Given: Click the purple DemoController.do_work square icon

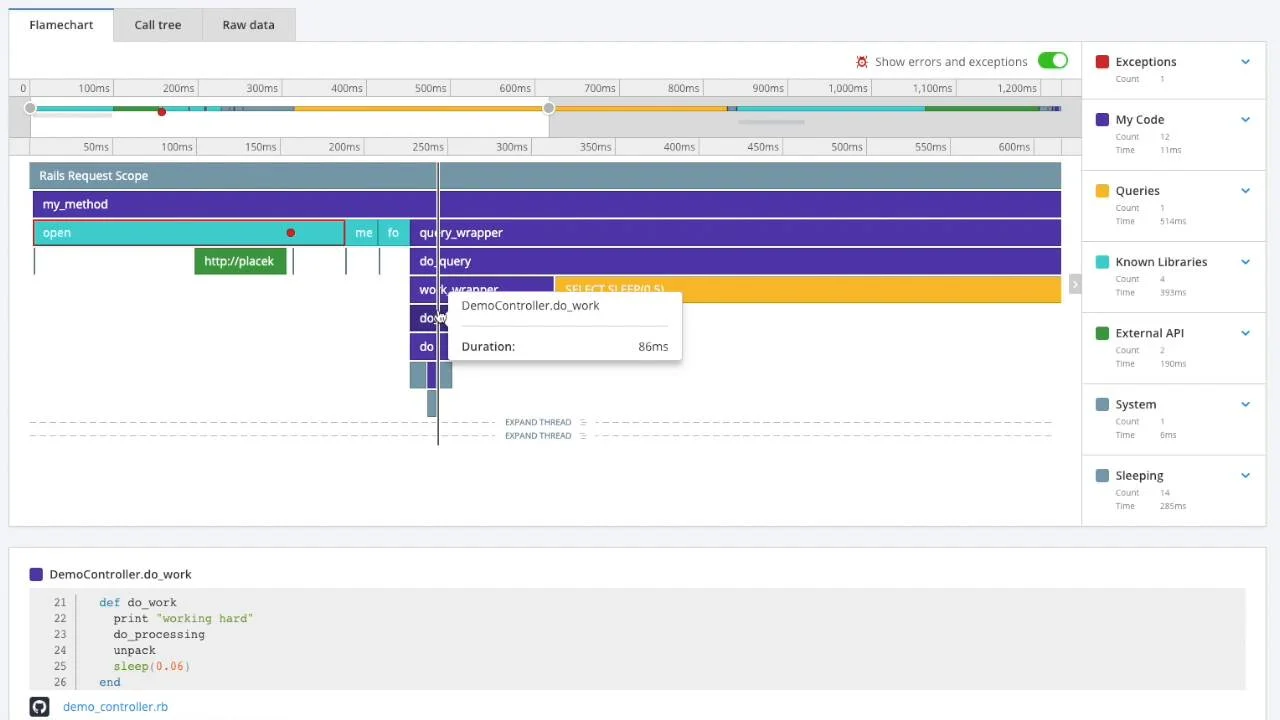Looking at the screenshot, I should pyautogui.click(x=36, y=574).
